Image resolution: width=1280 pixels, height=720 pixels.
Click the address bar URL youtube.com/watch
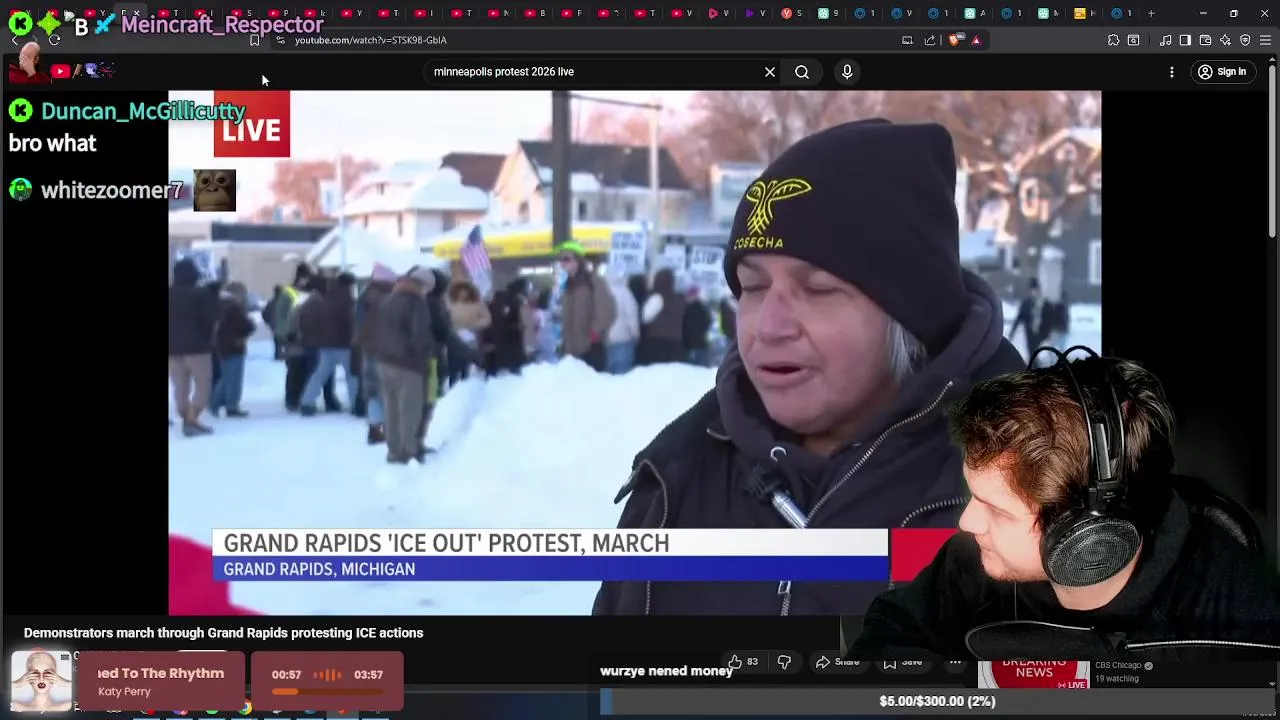click(371, 40)
